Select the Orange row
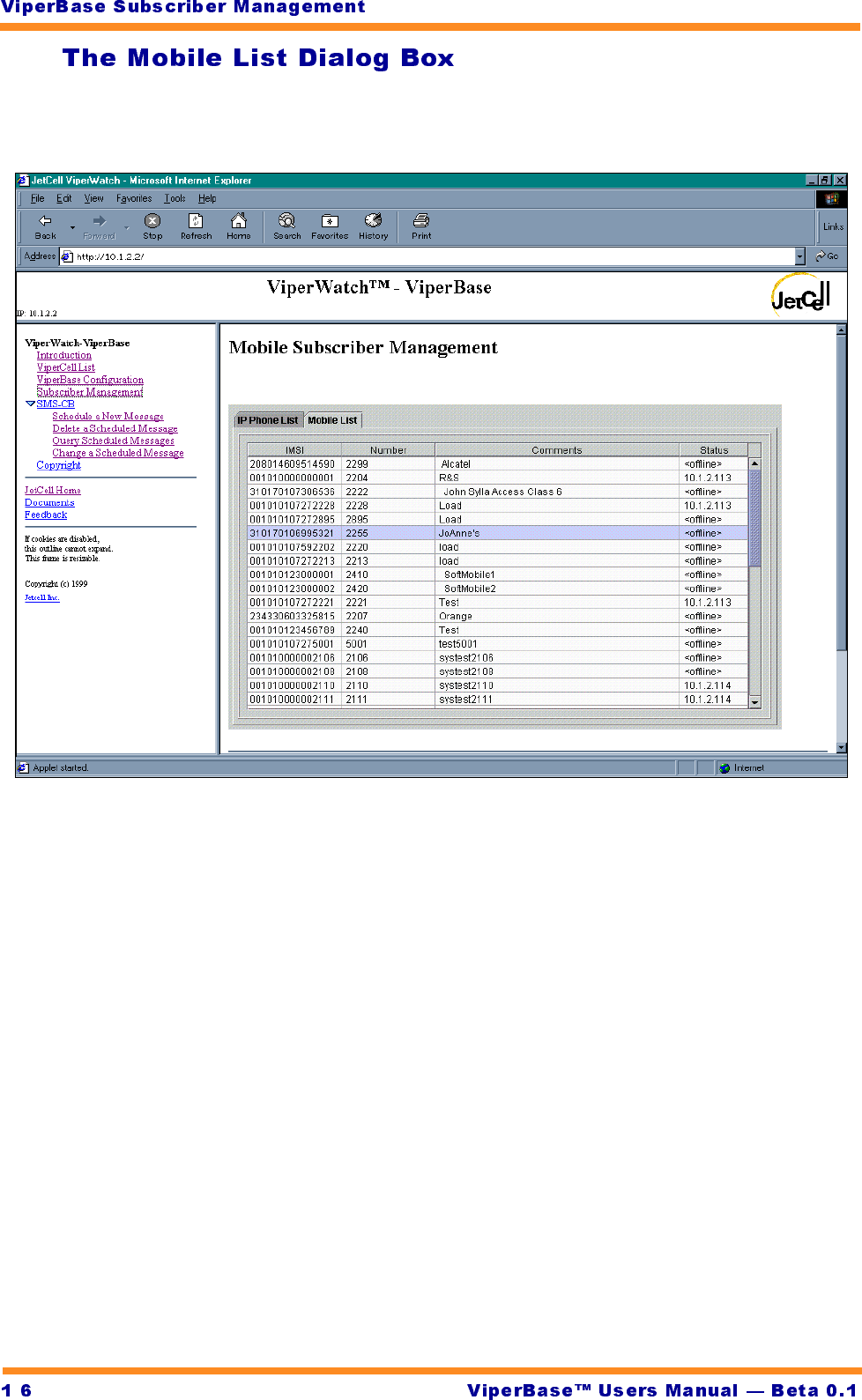This screenshot has height=1400, width=862. [498, 616]
